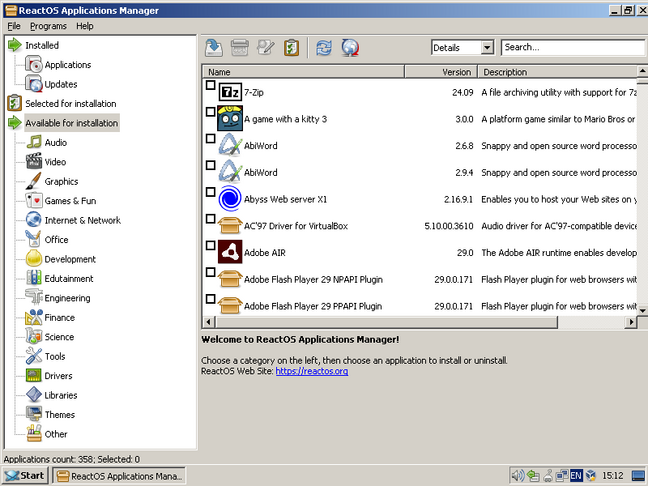Click horizontal scrollbar left arrow

208,322
